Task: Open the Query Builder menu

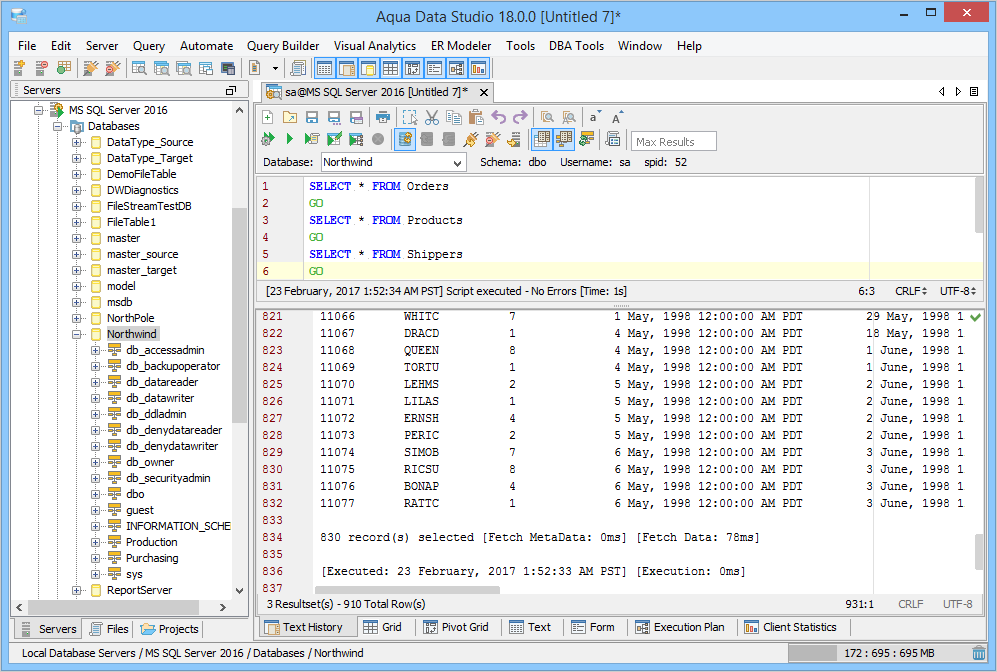Action: 283,46
